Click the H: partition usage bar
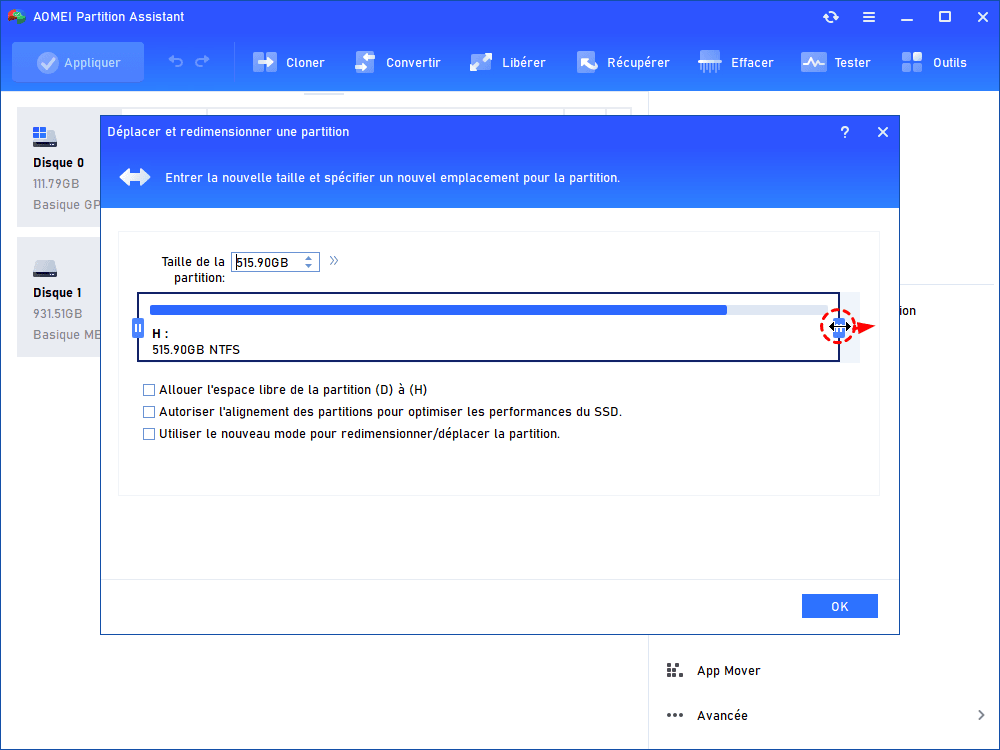The height and width of the screenshot is (750, 1000). [489, 310]
